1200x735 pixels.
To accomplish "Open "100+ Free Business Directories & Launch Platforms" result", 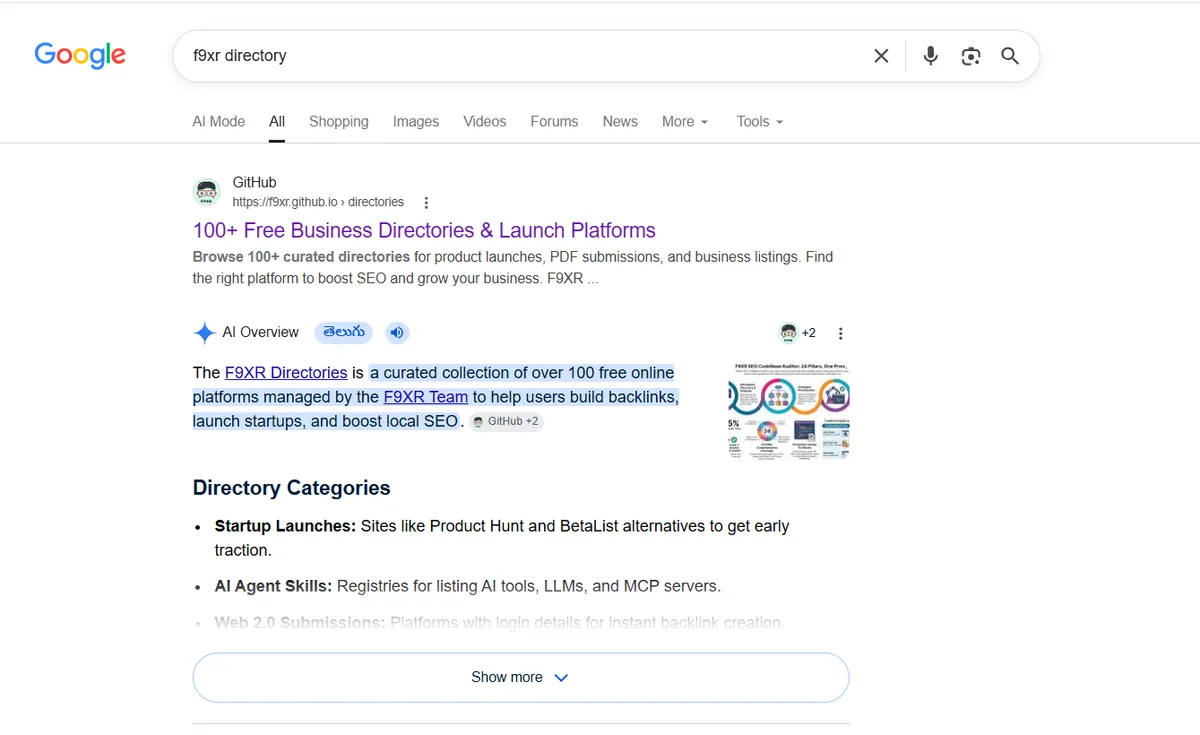I will tap(424, 230).
